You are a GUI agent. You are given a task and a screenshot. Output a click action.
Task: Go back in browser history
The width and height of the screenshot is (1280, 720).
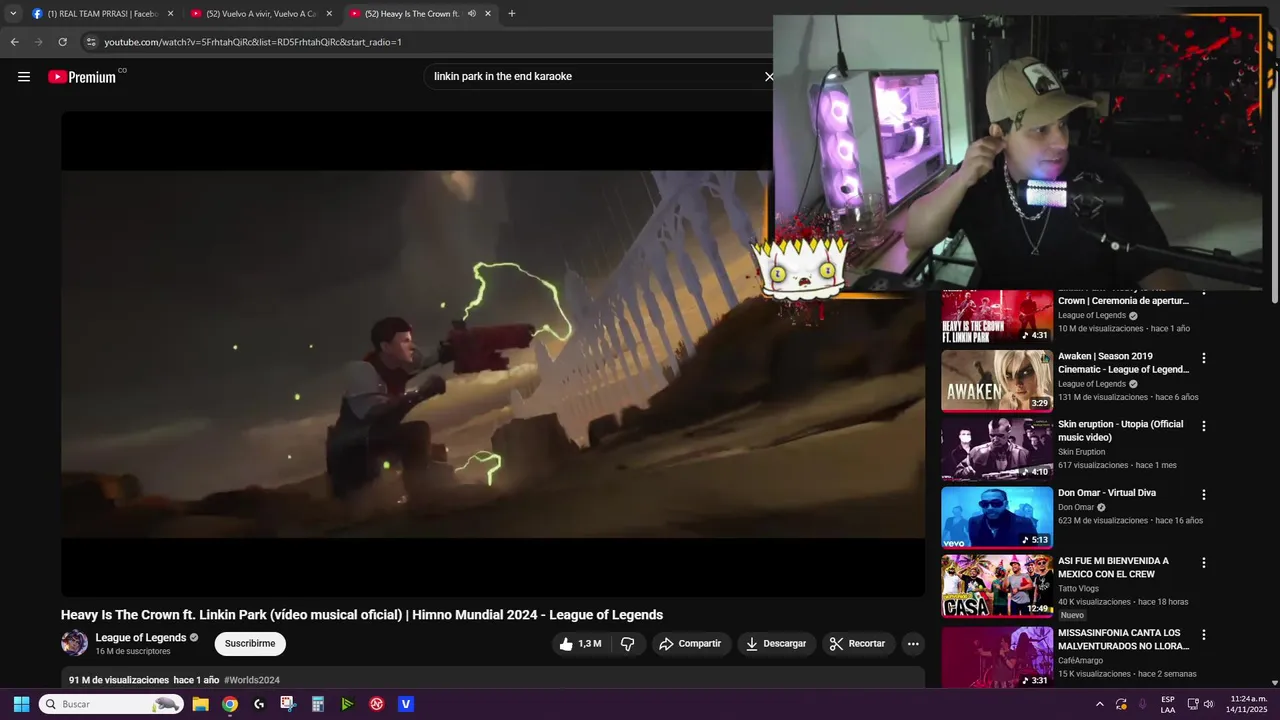(x=14, y=42)
